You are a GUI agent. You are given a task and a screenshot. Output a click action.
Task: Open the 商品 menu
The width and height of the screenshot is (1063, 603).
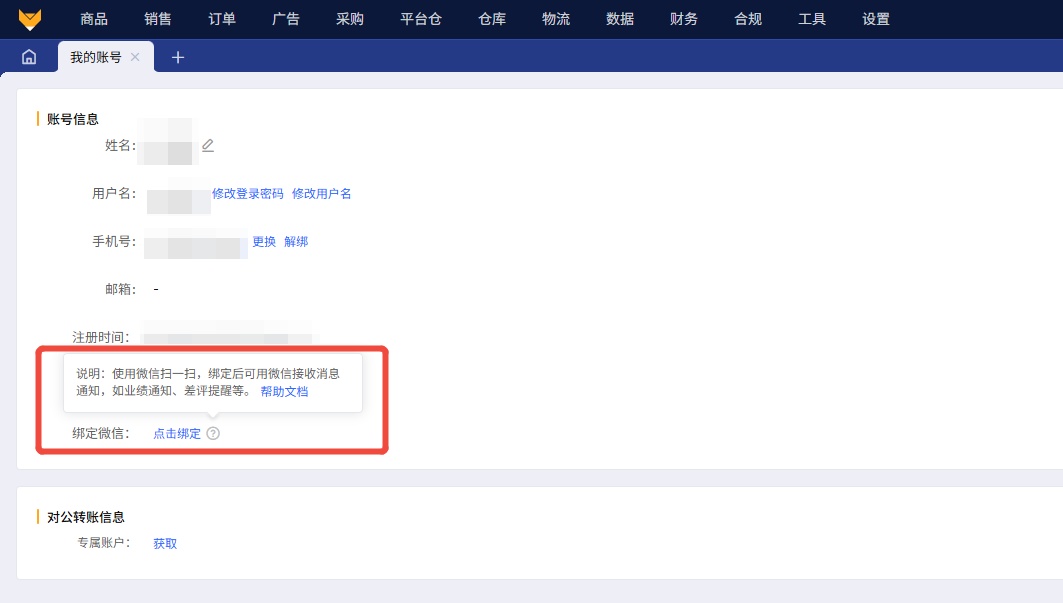click(94, 19)
